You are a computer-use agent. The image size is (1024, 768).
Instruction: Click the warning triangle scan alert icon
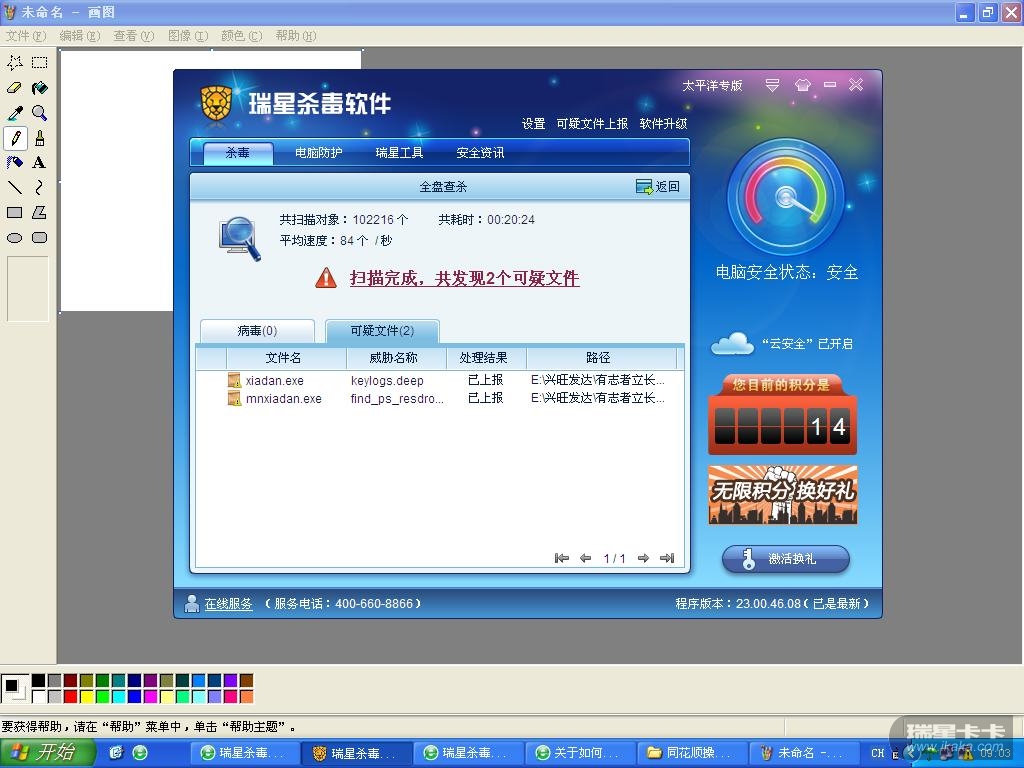coord(326,278)
